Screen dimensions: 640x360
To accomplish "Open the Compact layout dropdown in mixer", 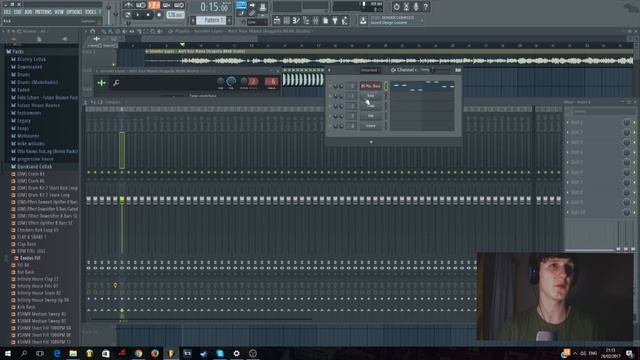I will tap(112, 102).
